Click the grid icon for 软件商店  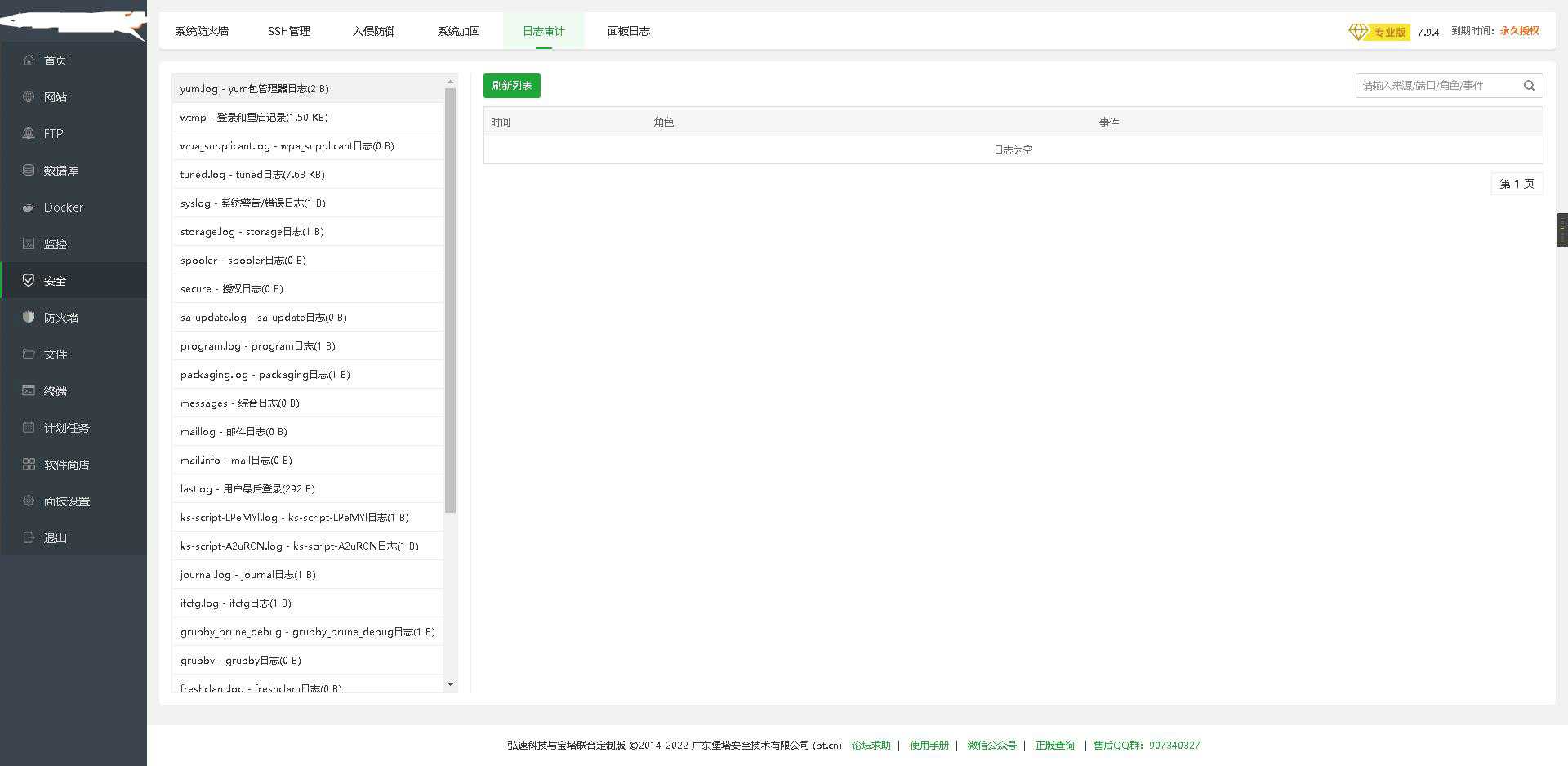[x=29, y=464]
